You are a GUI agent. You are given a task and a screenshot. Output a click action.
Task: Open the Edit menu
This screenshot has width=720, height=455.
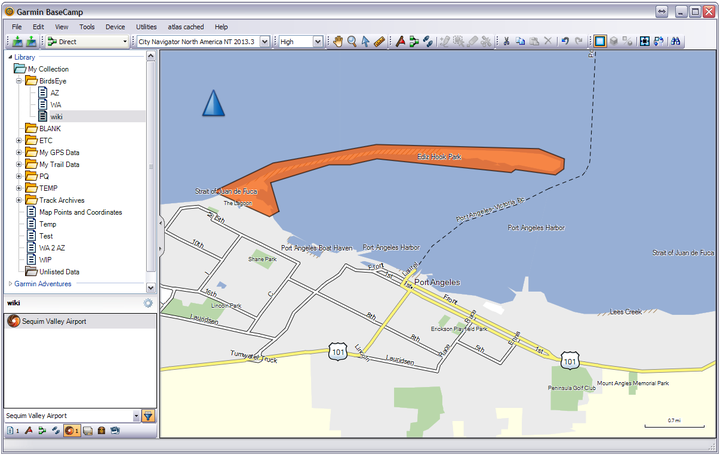click(38, 27)
